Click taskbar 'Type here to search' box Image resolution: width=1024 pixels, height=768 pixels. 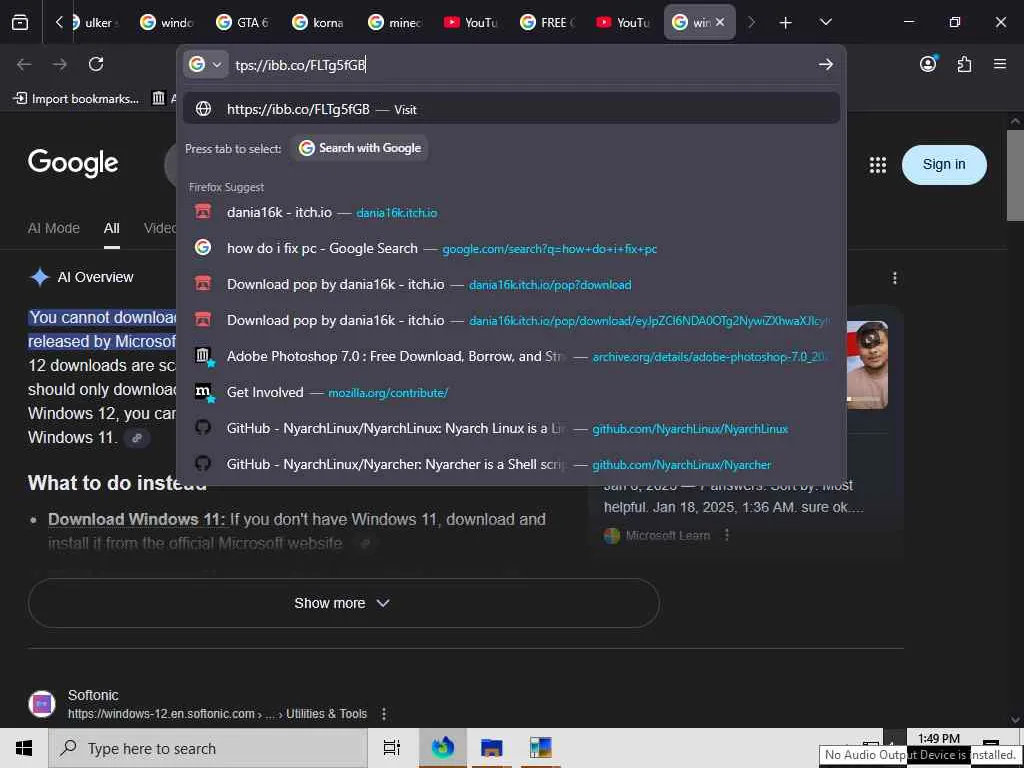[208, 748]
